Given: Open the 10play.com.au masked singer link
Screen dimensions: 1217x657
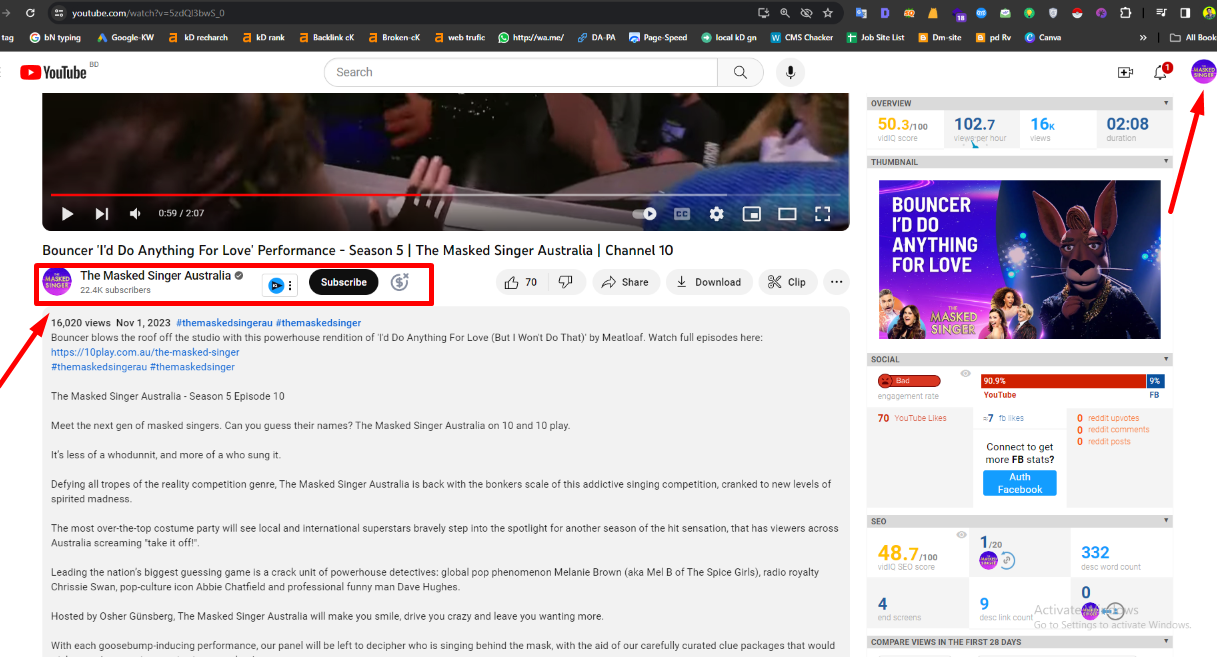Looking at the screenshot, I should 145,352.
